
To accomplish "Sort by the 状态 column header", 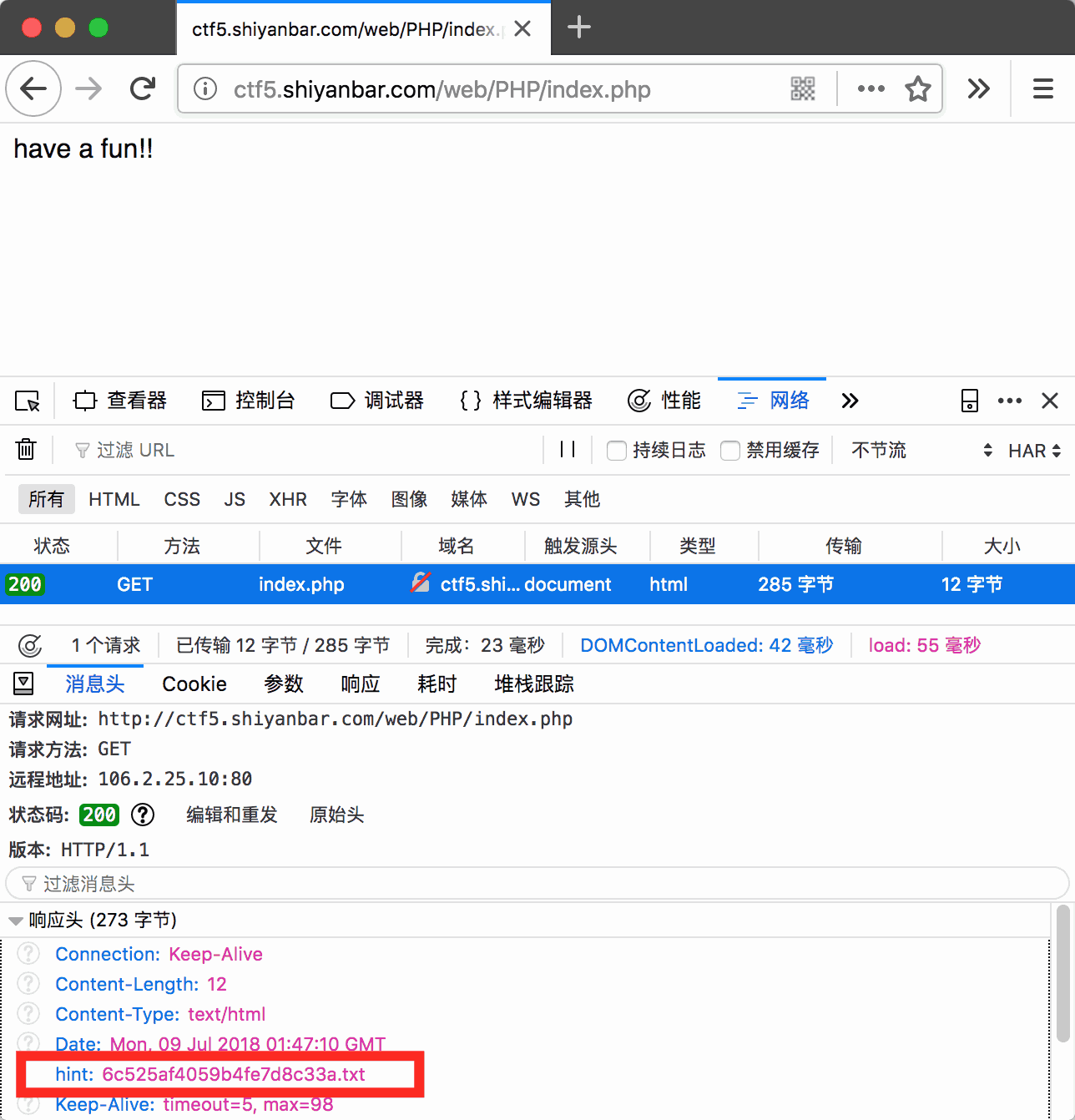I will tap(52, 546).
